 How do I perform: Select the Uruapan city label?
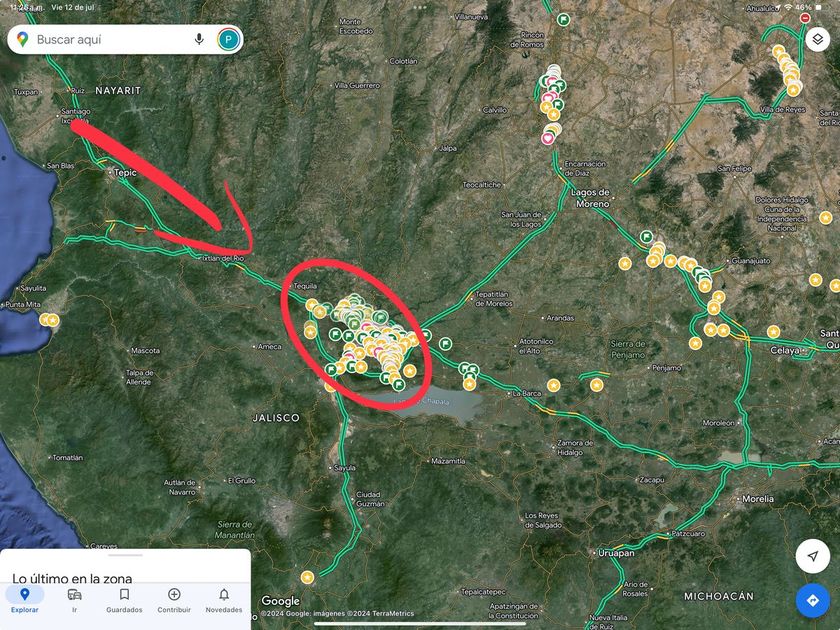click(616, 553)
